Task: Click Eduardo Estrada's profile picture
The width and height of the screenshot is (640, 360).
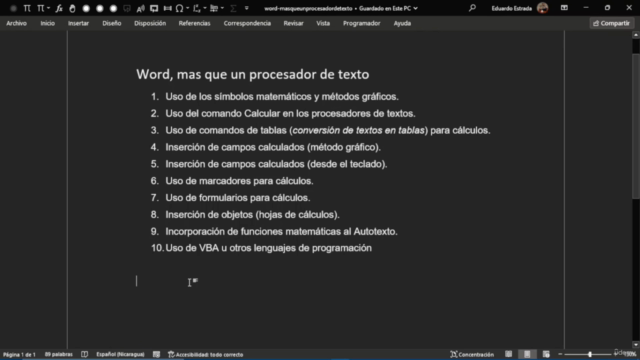Action: point(542,8)
